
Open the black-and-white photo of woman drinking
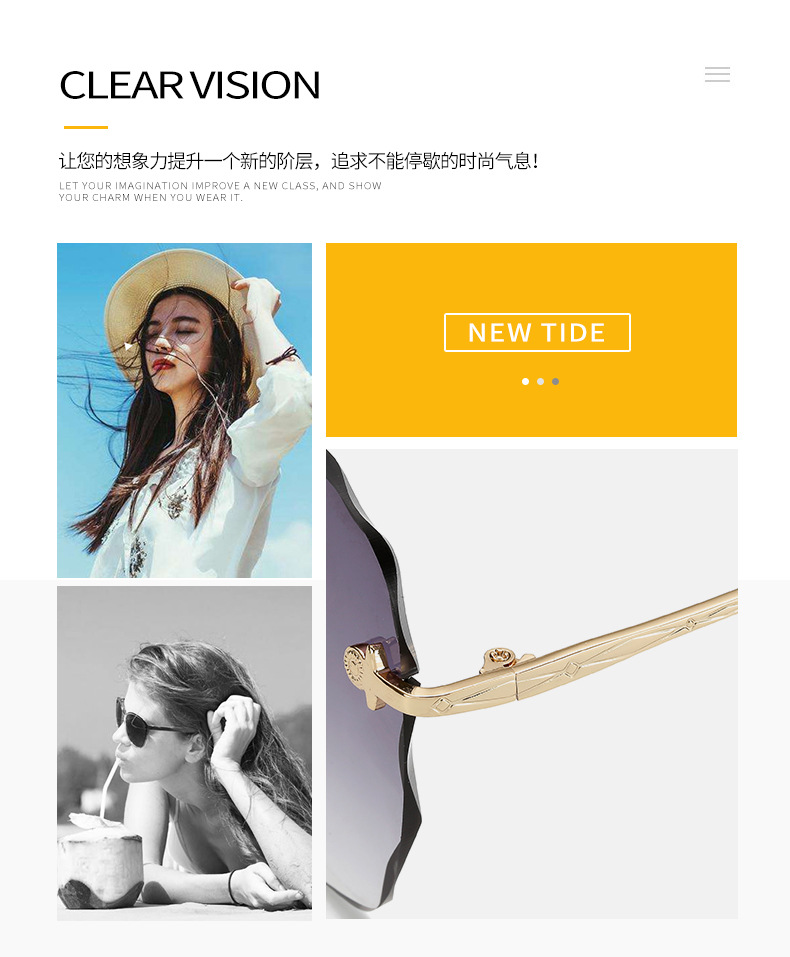point(184,753)
